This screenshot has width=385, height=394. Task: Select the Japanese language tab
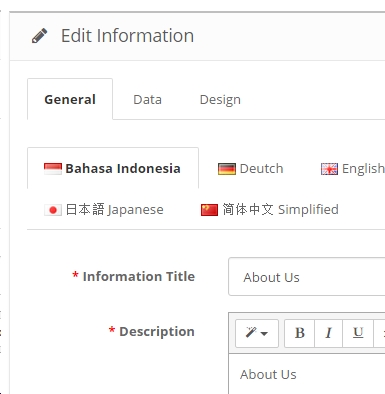tap(104, 209)
